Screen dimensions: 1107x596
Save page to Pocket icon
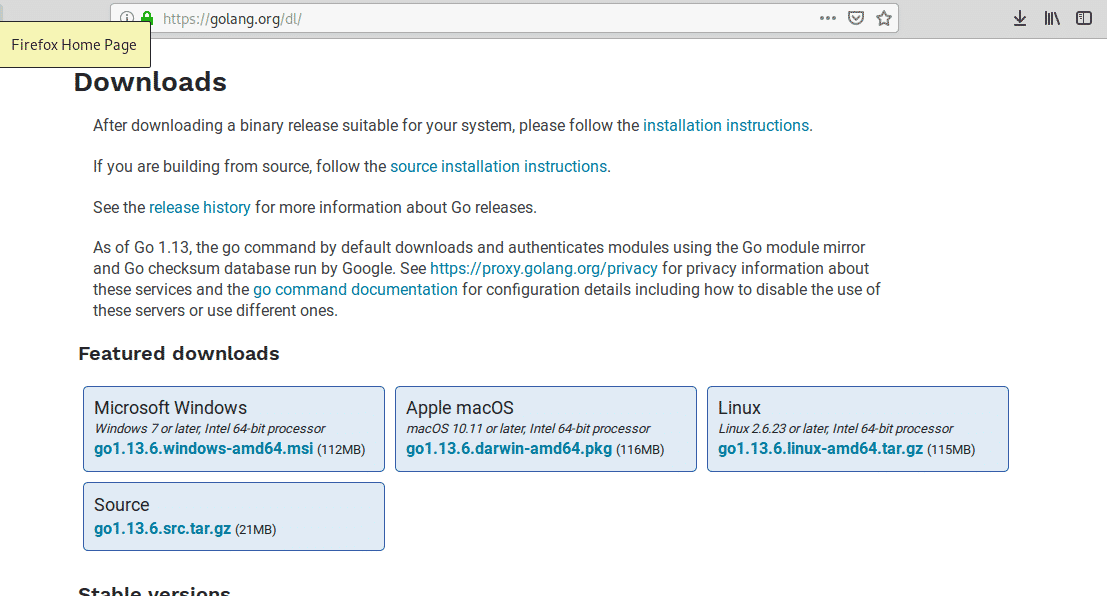click(x=856, y=18)
